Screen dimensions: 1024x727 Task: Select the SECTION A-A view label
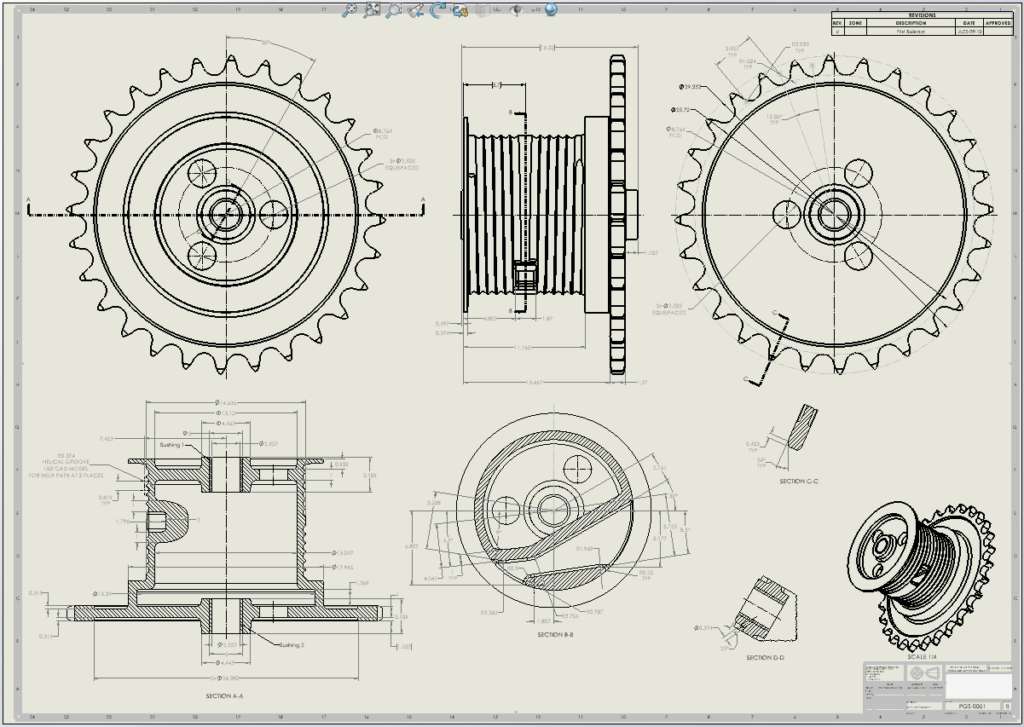(x=224, y=696)
